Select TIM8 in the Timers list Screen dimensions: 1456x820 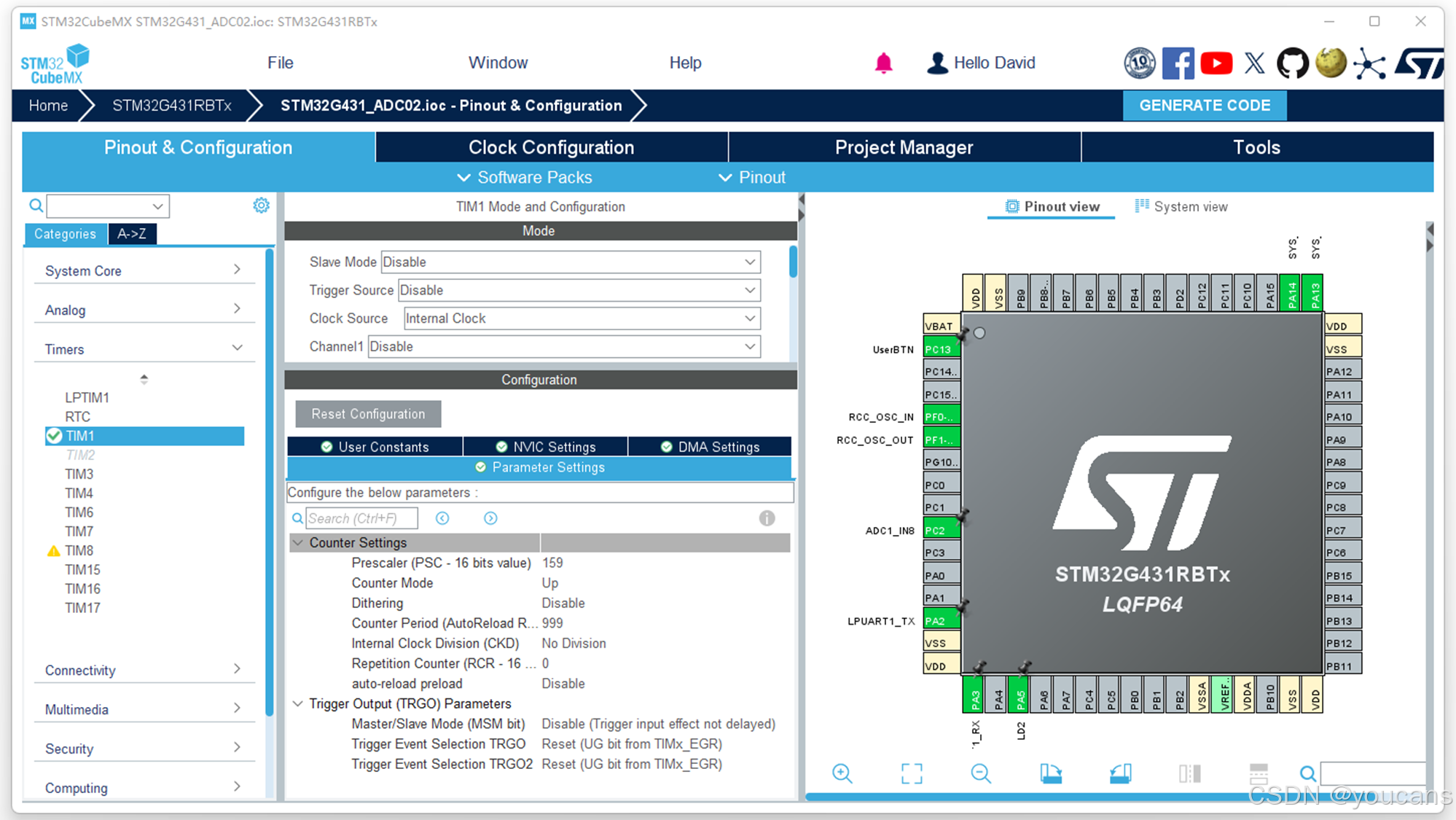(79, 551)
